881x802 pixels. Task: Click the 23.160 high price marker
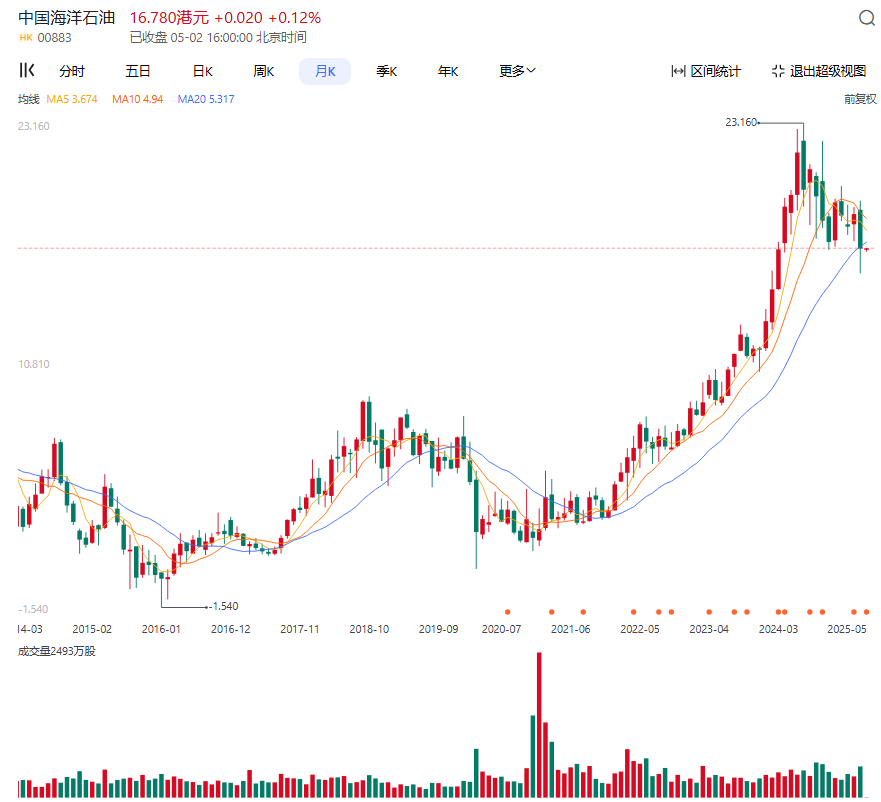[741, 122]
